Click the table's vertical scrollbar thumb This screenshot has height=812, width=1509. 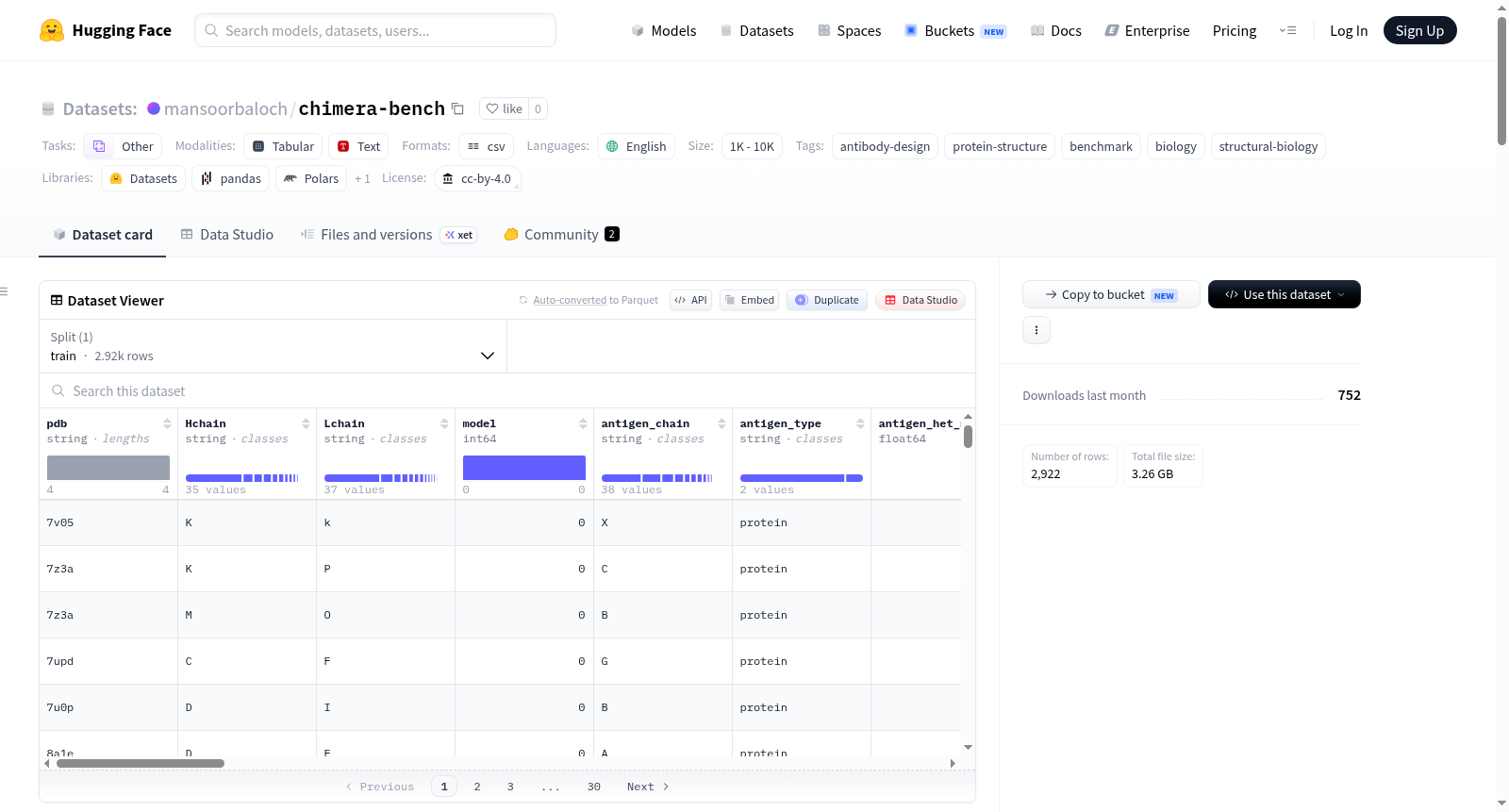pos(968,437)
